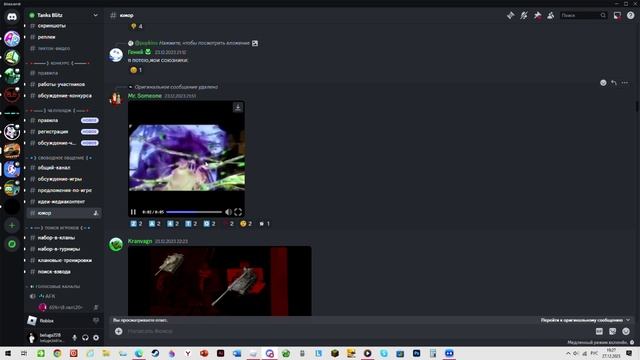The width and height of the screenshot is (640, 360).
Task: Create invite for юмор channel
Action: point(96,213)
